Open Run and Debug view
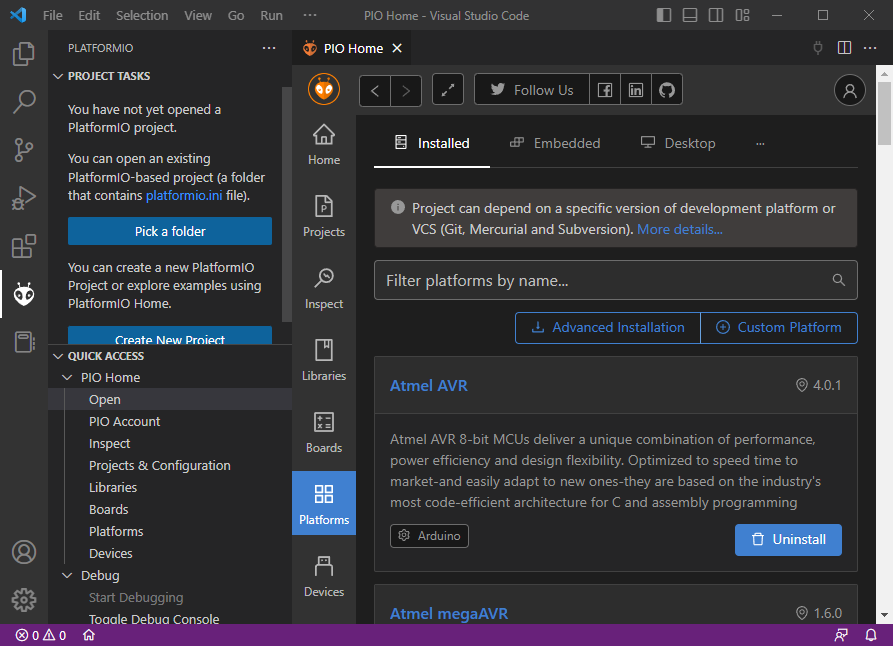 pyautogui.click(x=23, y=198)
